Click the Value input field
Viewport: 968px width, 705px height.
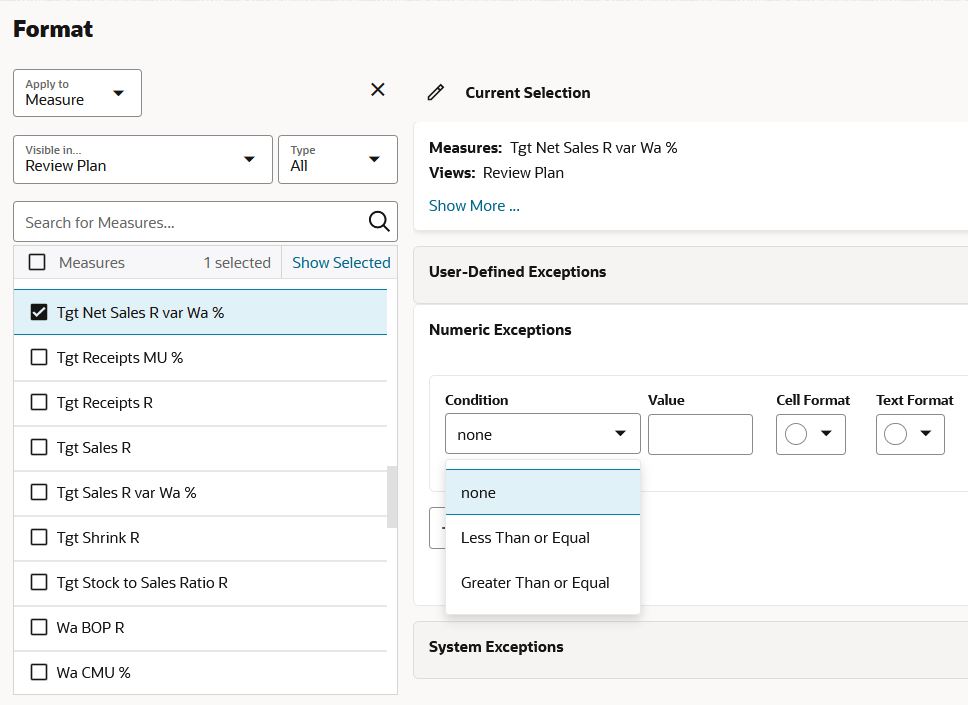click(x=700, y=434)
